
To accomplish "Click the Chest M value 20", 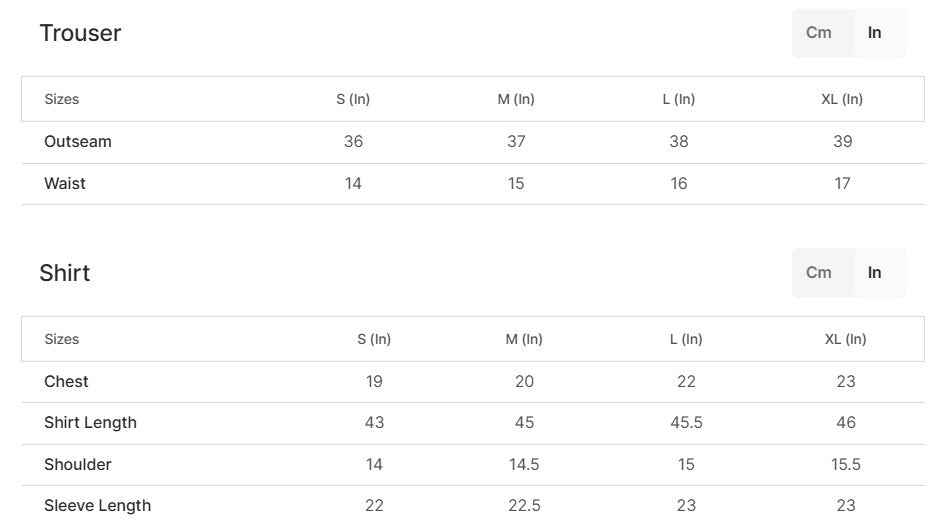I will 524,382.
